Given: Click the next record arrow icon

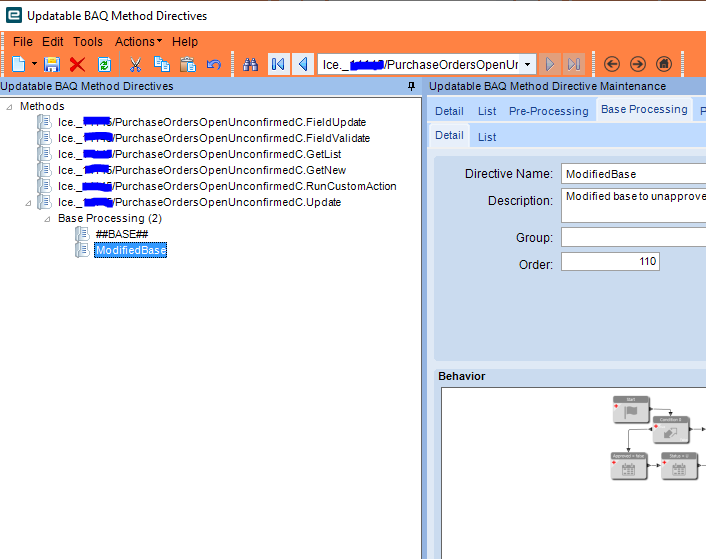Looking at the screenshot, I should click(549, 64).
